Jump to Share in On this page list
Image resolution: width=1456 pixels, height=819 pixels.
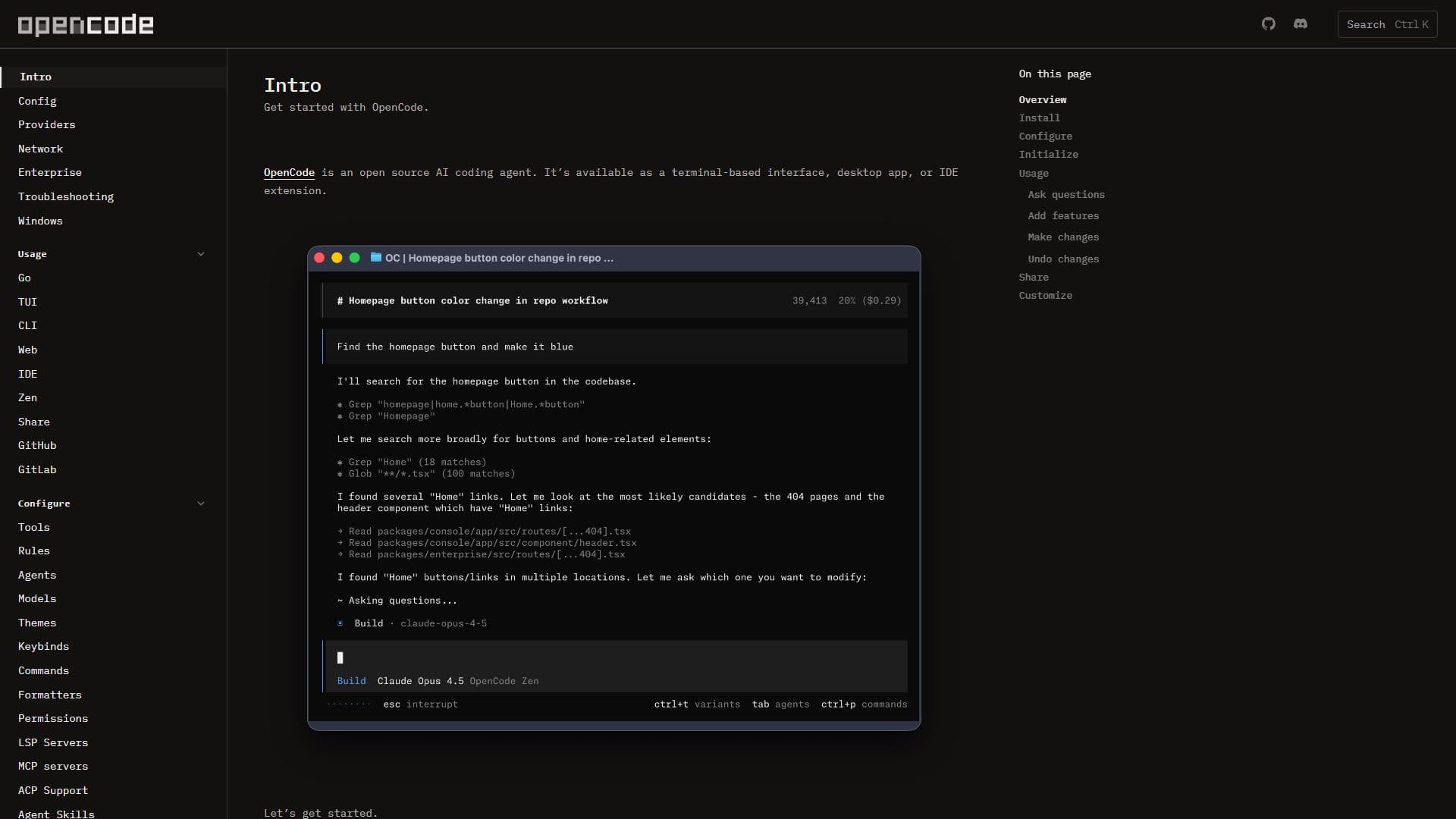(1034, 277)
